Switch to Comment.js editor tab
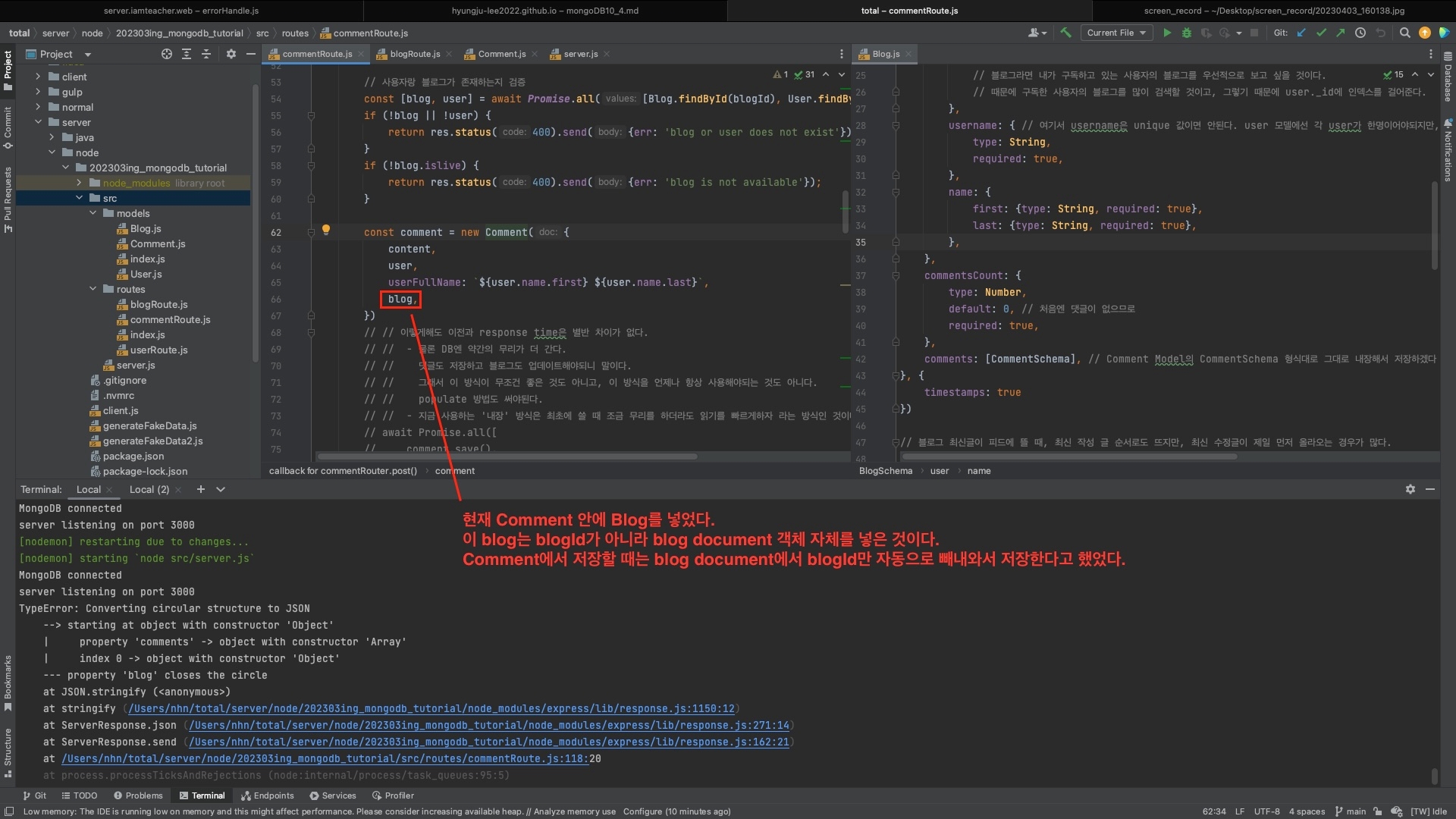1456x819 pixels. 501,54
